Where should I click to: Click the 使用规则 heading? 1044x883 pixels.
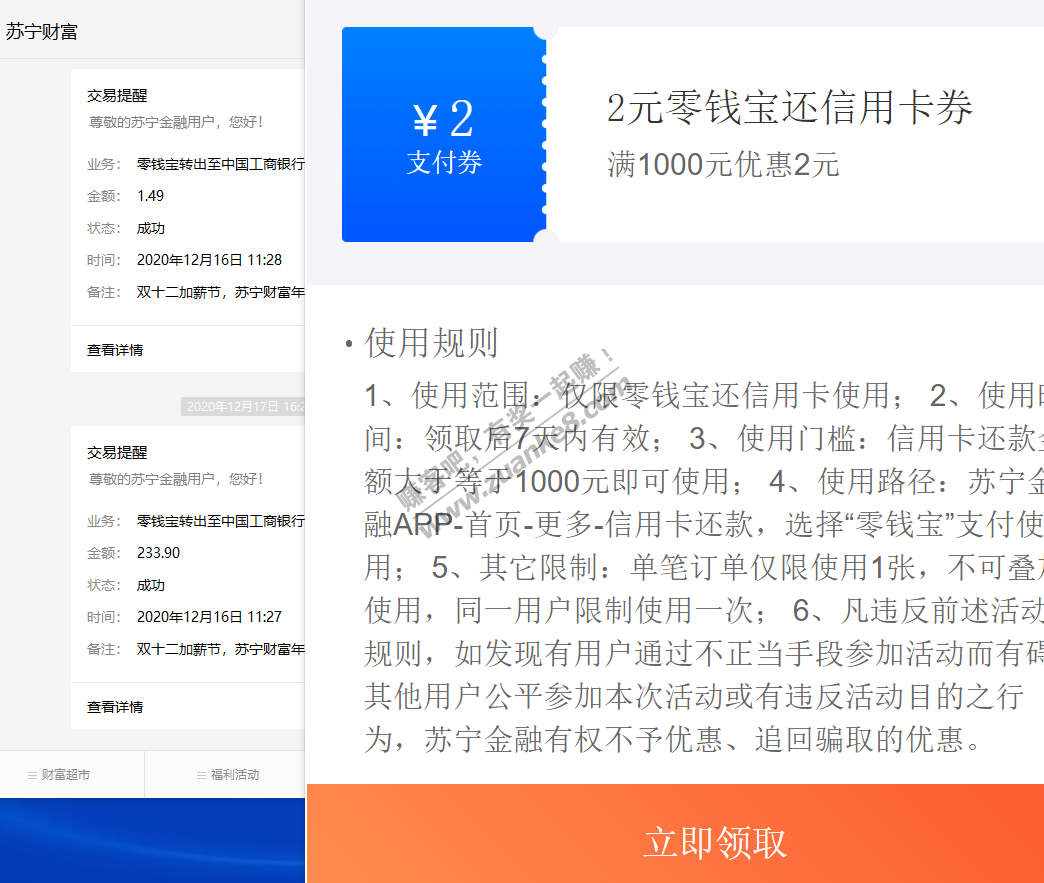click(x=431, y=343)
